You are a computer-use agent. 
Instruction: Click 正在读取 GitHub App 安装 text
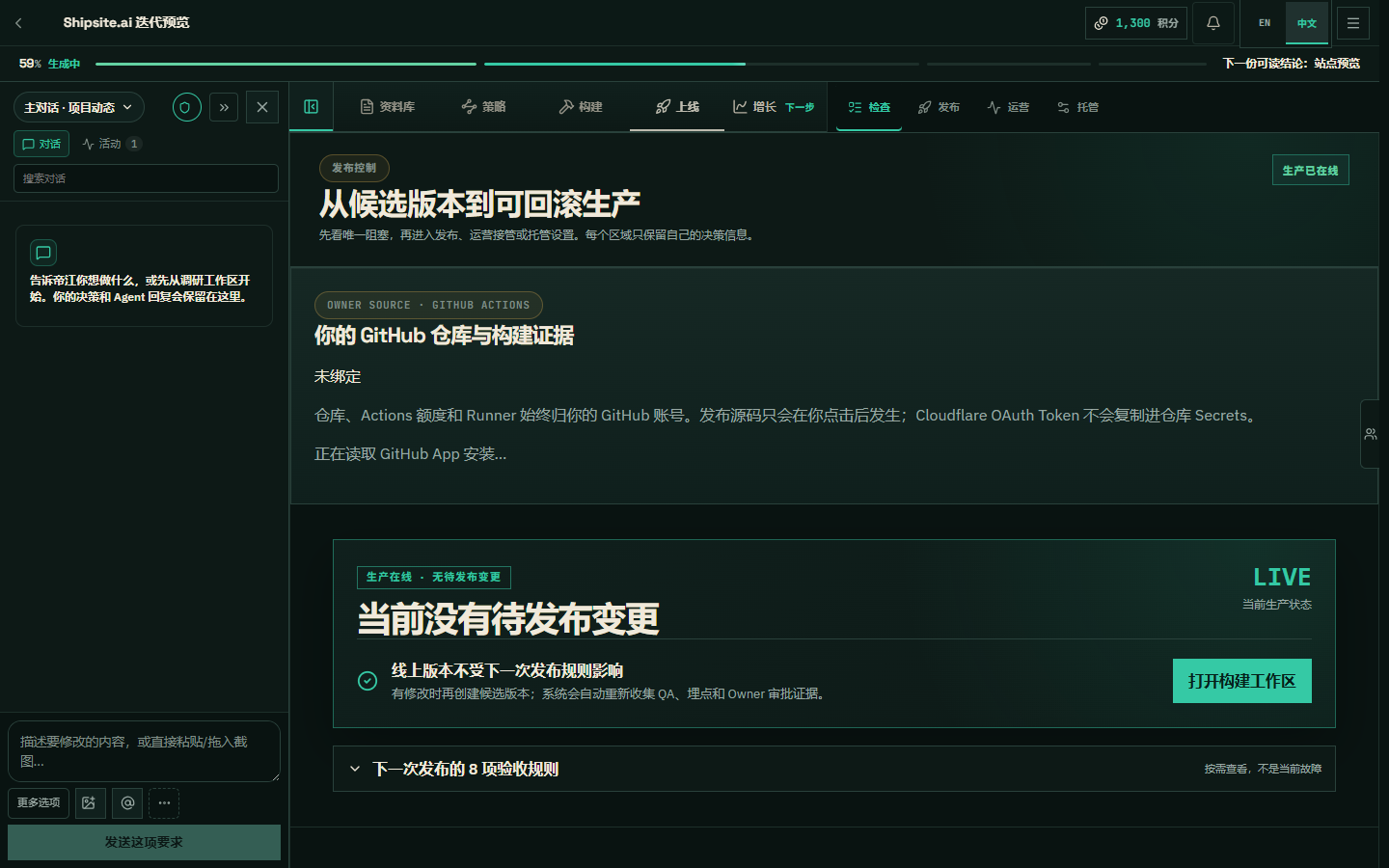(x=410, y=454)
